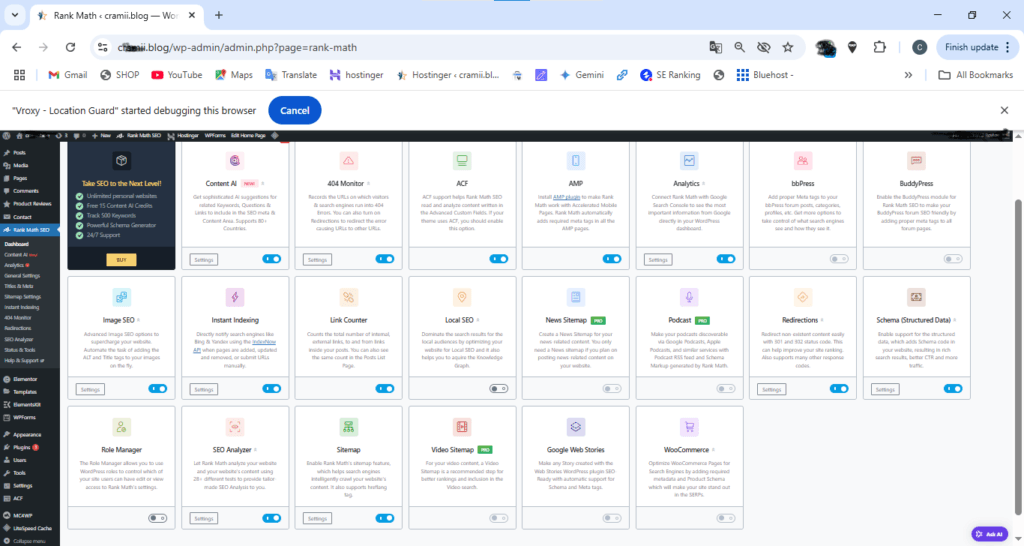Click the Finish update button
Viewport: 1024px width, 546px height.
tap(971, 47)
